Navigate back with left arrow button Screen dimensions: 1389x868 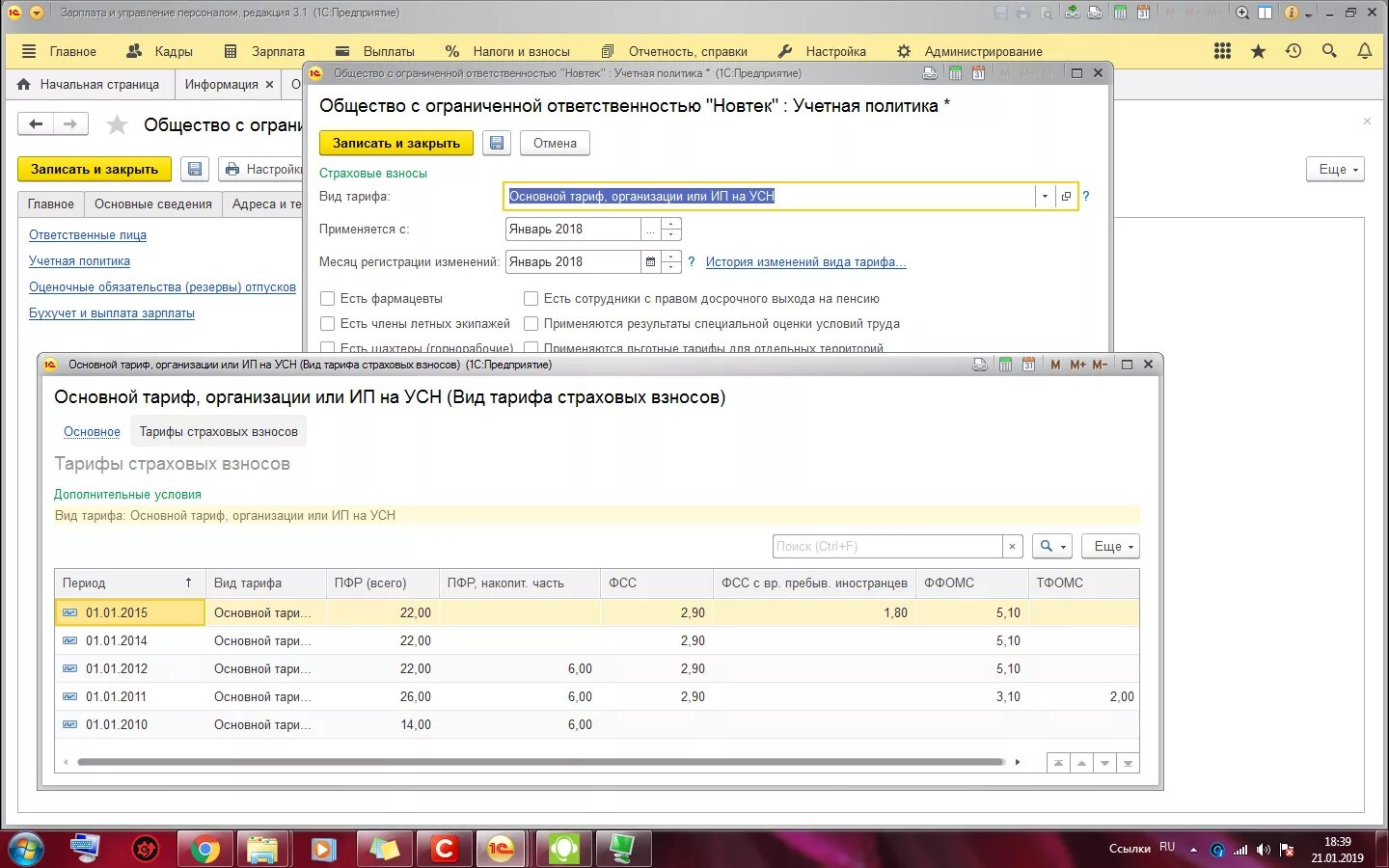(x=36, y=123)
